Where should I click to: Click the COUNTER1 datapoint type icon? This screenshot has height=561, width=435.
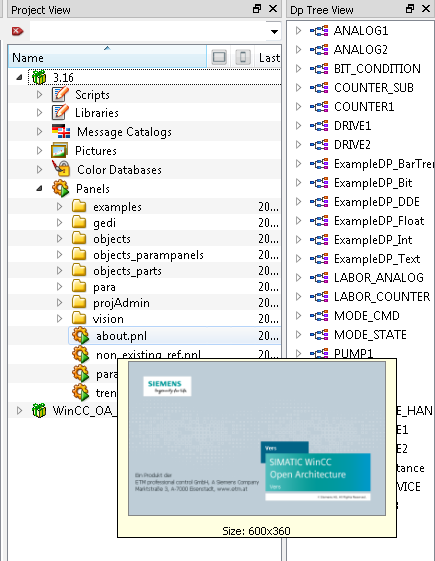click(x=319, y=106)
